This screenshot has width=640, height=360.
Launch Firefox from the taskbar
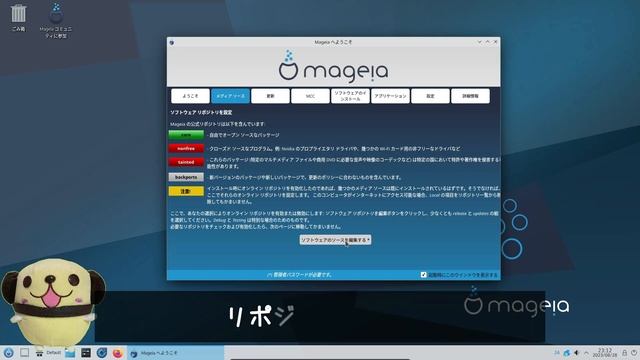(x=118, y=353)
